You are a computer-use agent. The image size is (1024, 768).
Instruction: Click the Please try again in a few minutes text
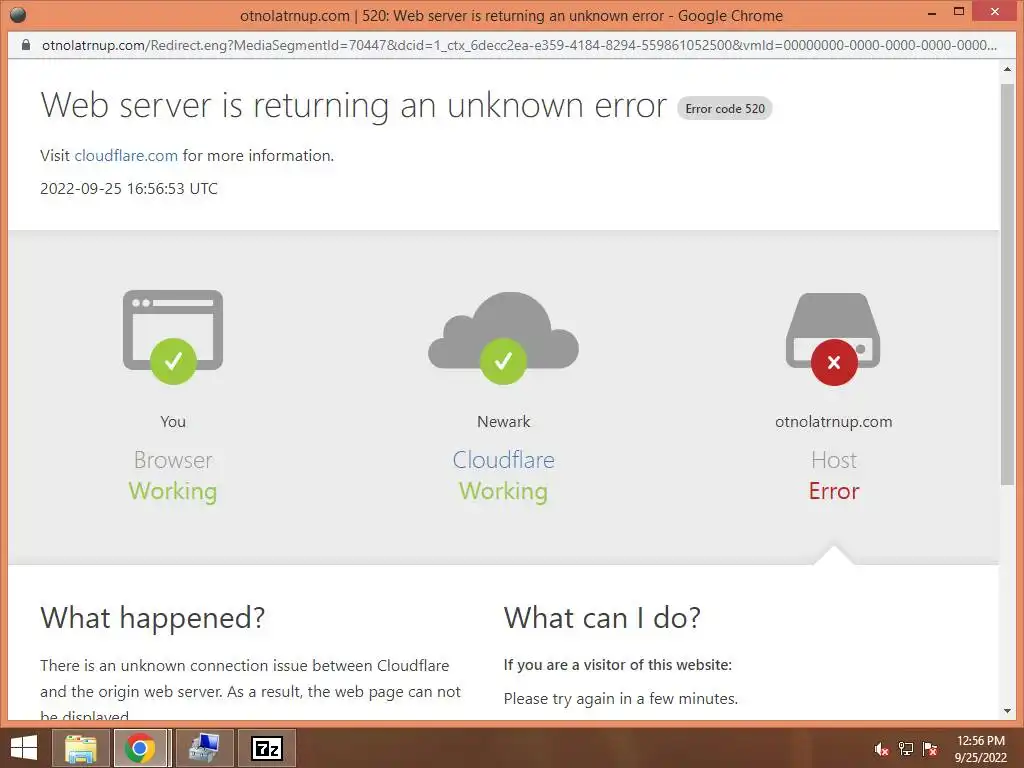(620, 699)
